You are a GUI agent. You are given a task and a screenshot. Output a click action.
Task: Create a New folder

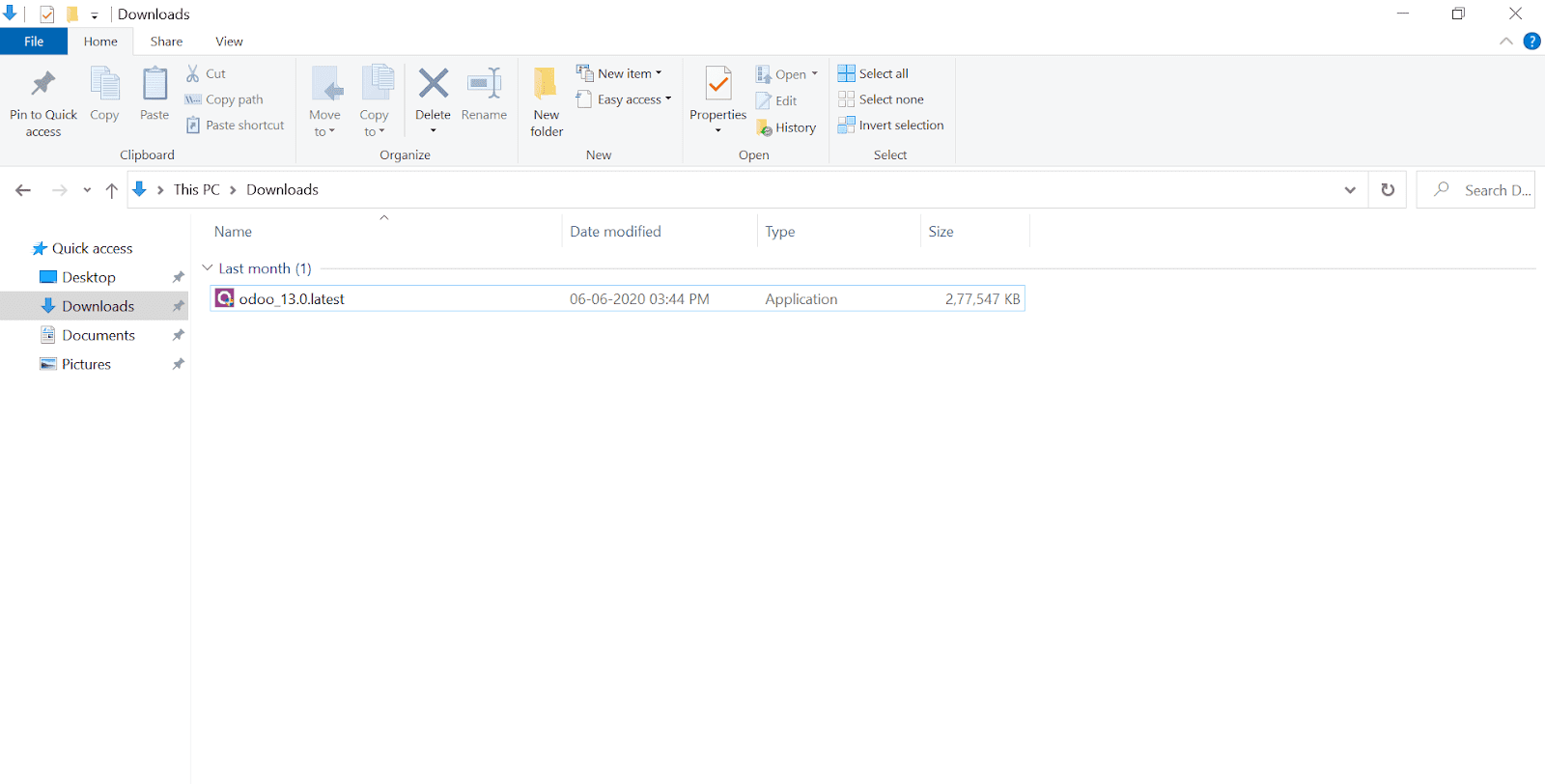547,102
